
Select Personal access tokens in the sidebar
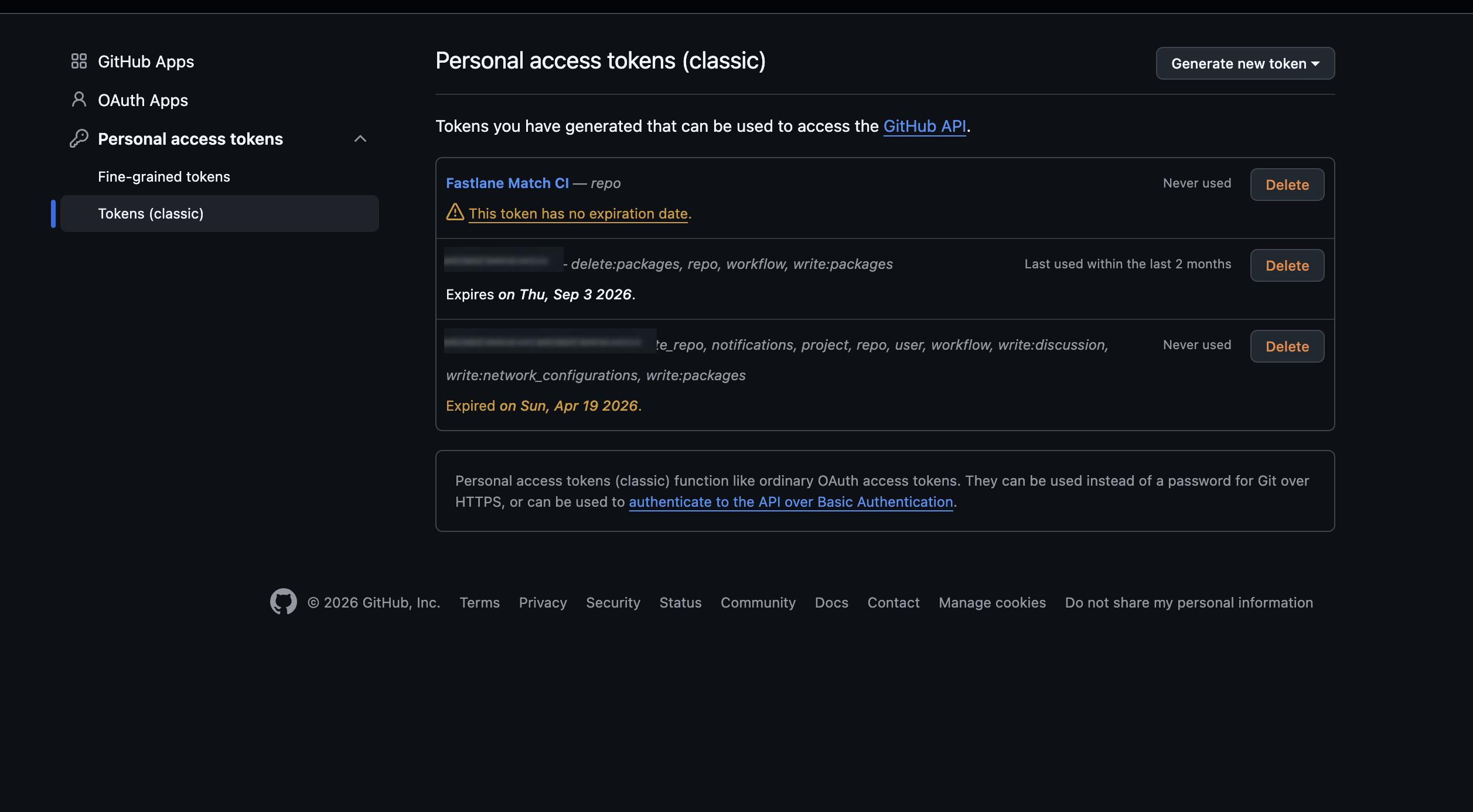(x=190, y=139)
